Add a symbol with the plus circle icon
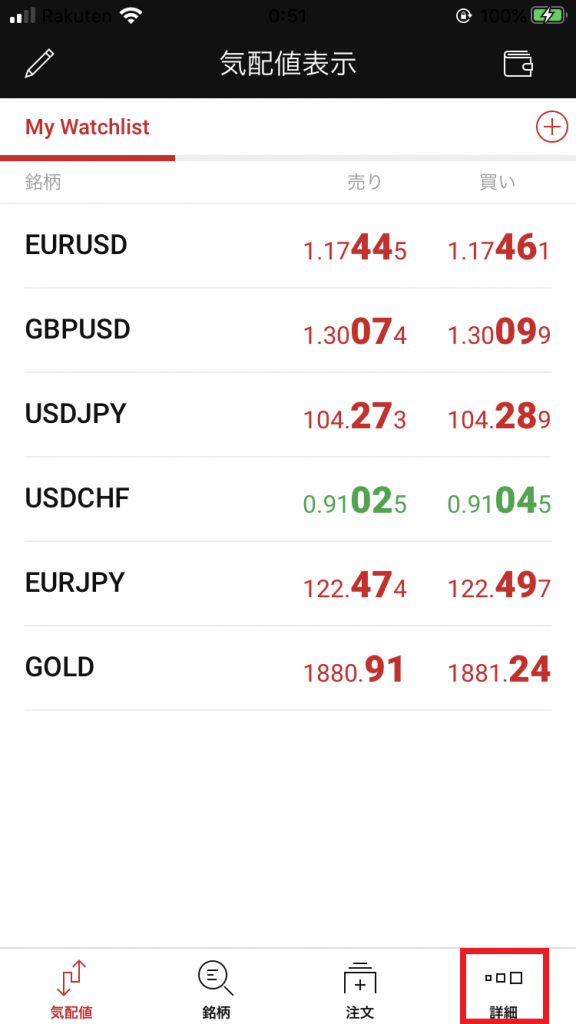The height and width of the screenshot is (1024, 576). pos(552,127)
